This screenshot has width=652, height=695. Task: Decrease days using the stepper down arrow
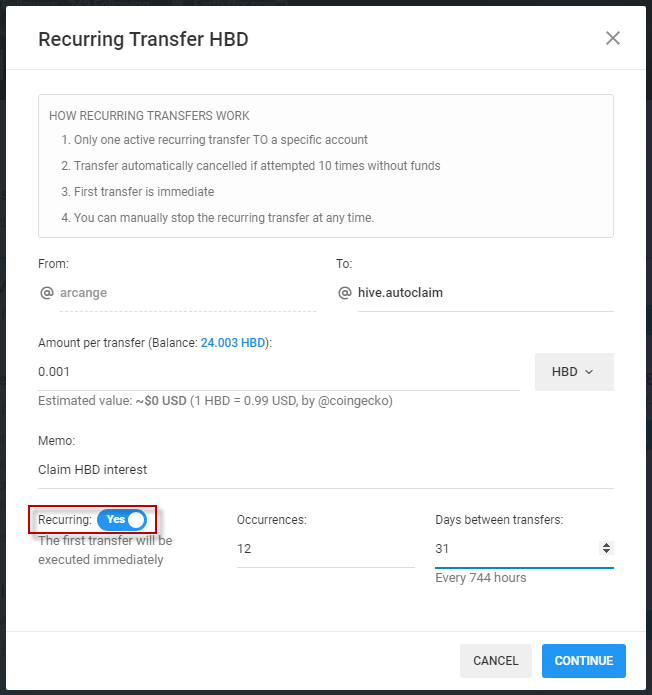coord(606,551)
